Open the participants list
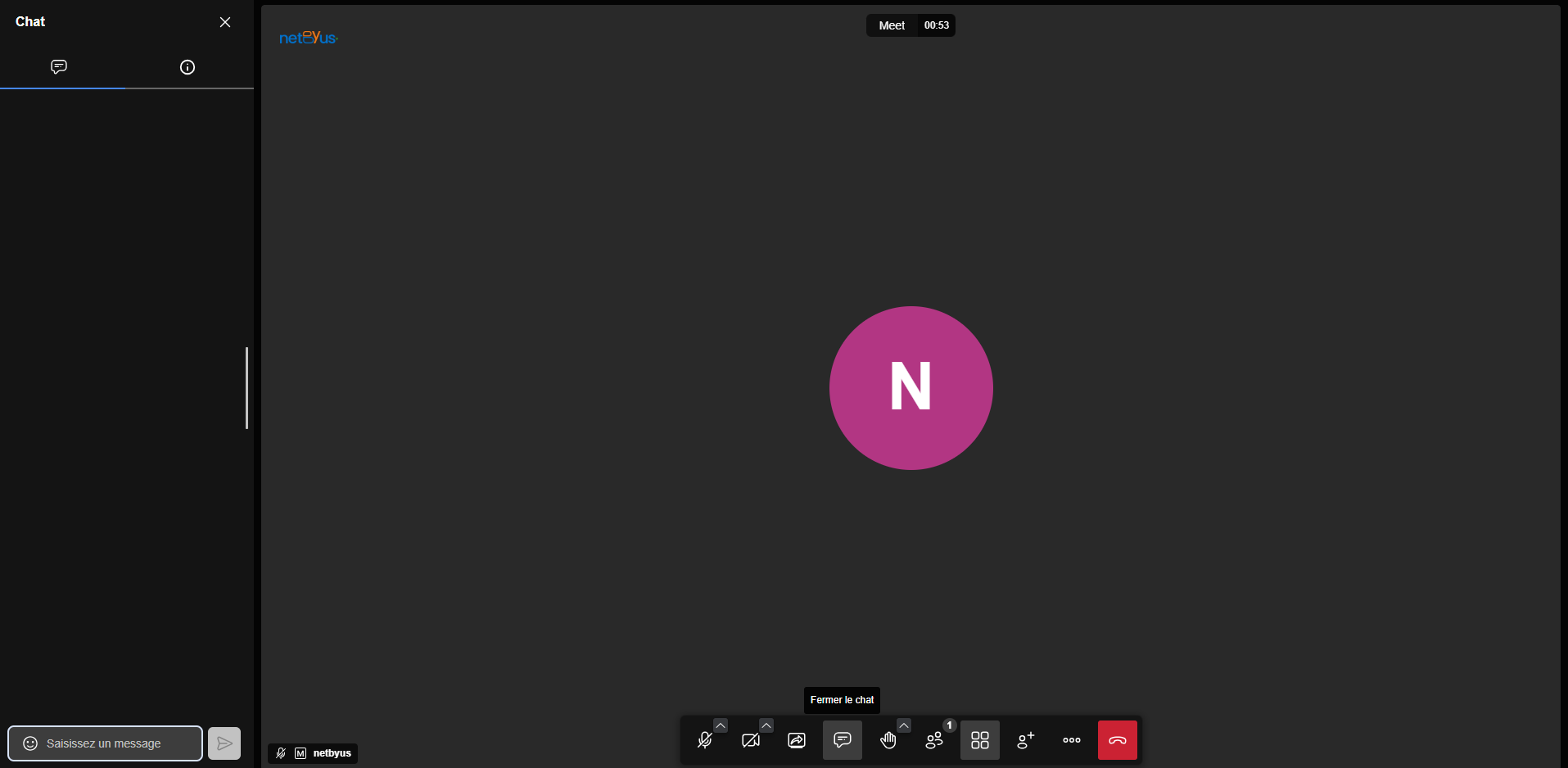1568x768 pixels. 934,741
